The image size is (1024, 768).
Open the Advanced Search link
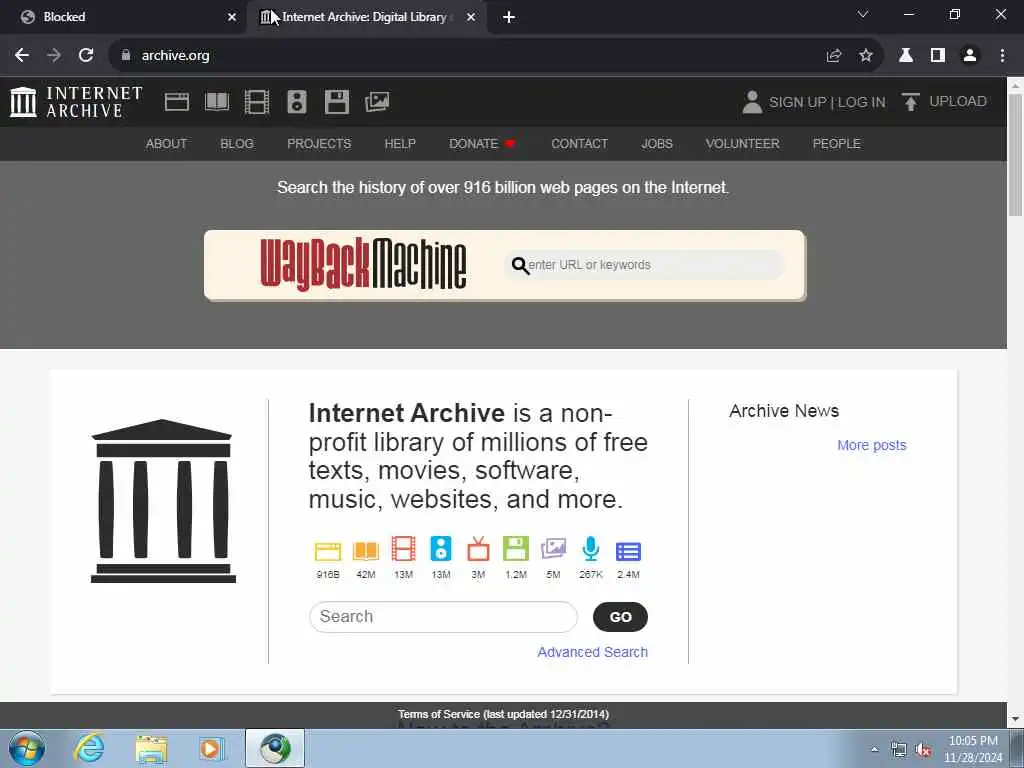[x=592, y=652]
